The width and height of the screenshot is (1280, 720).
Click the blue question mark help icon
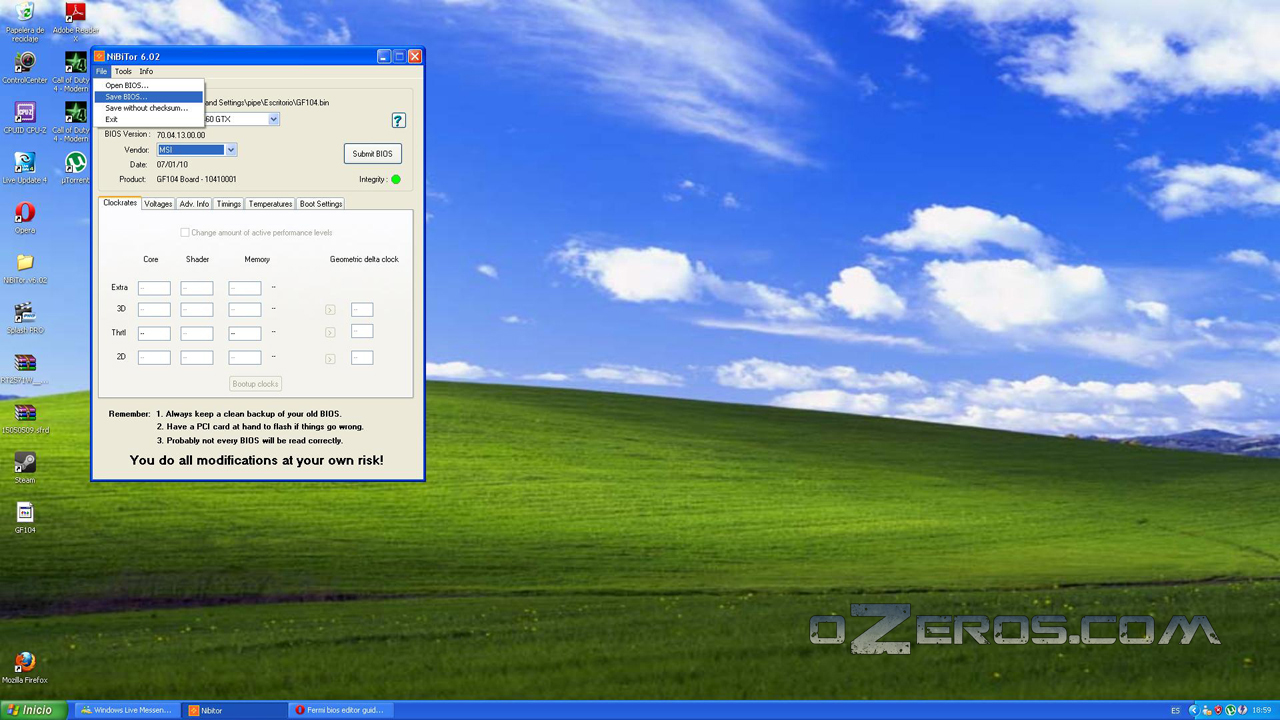[x=398, y=120]
